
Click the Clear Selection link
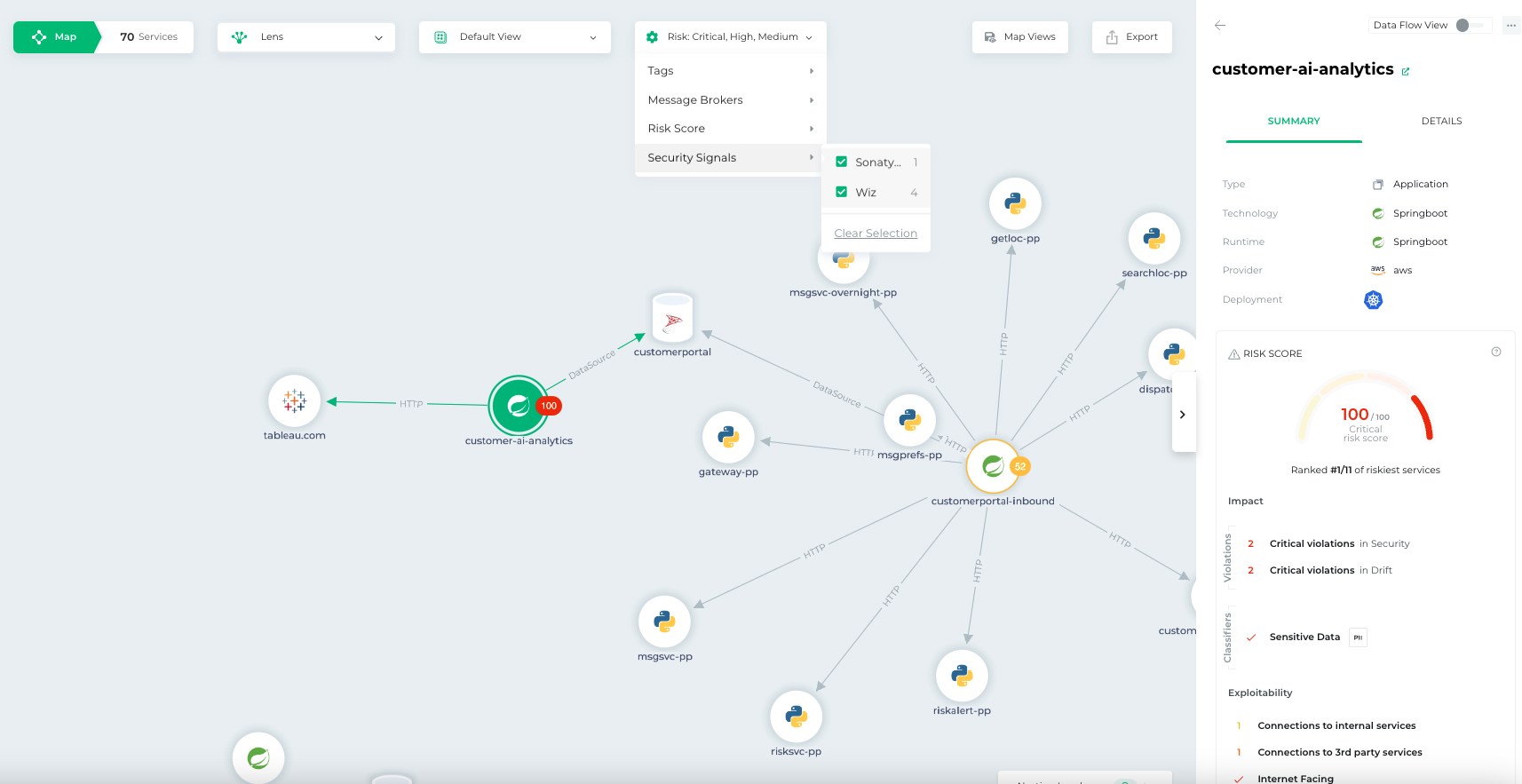[x=876, y=234]
